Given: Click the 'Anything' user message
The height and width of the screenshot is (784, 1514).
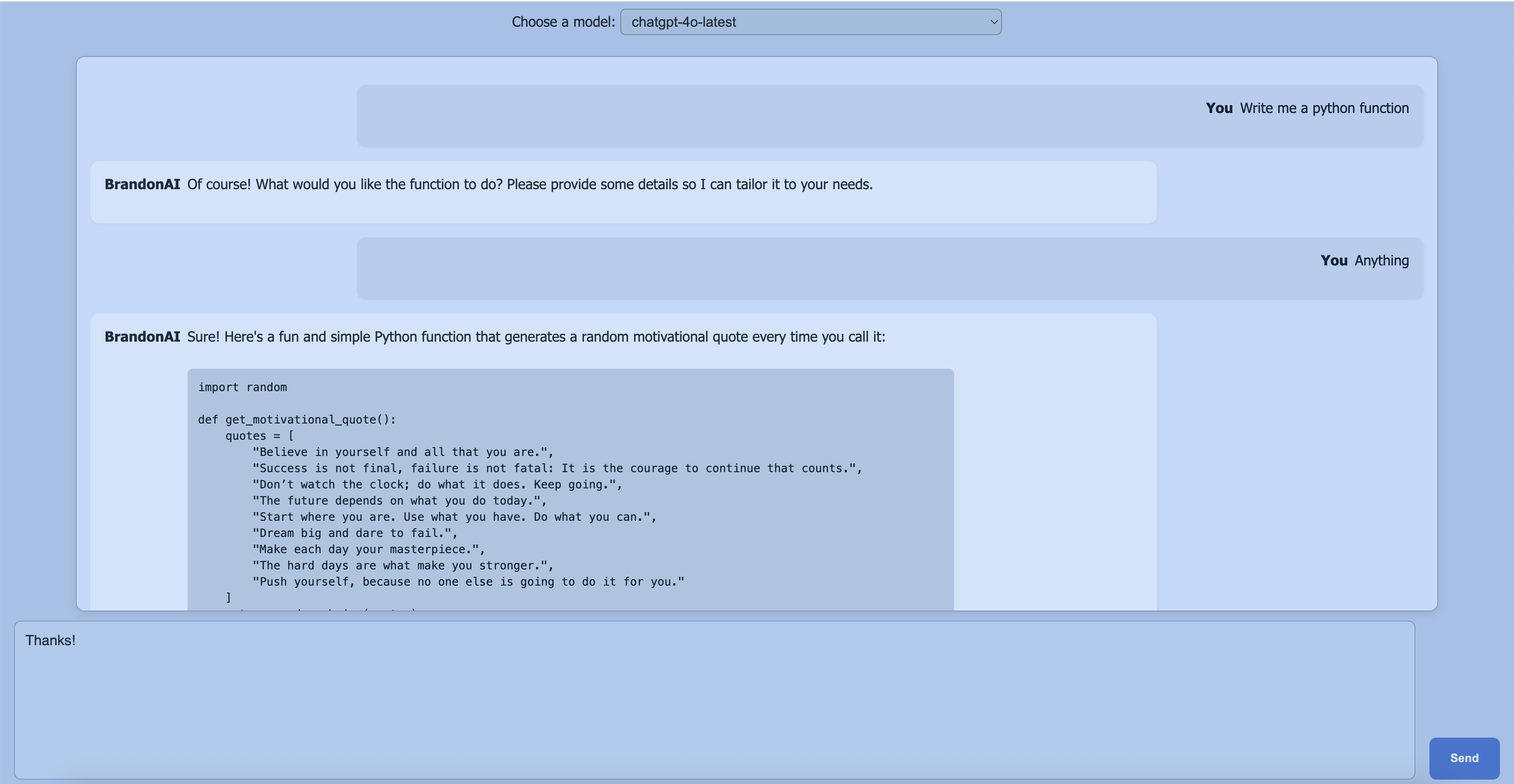Looking at the screenshot, I should coord(1381,260).
